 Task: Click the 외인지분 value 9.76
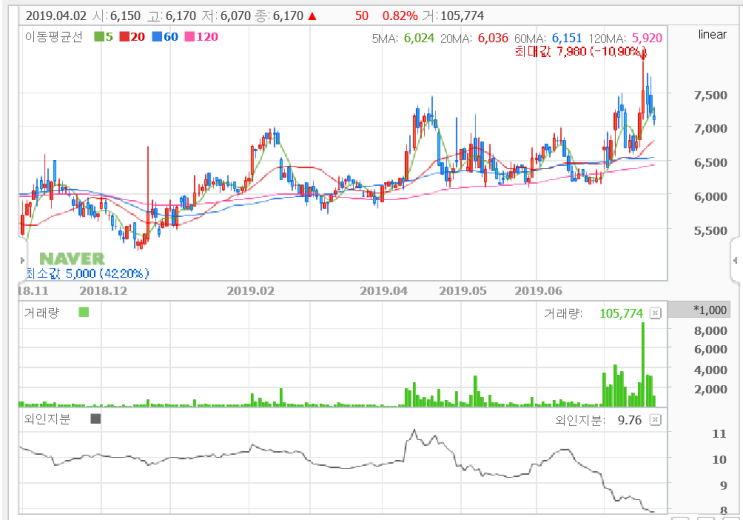click(629, 420)
